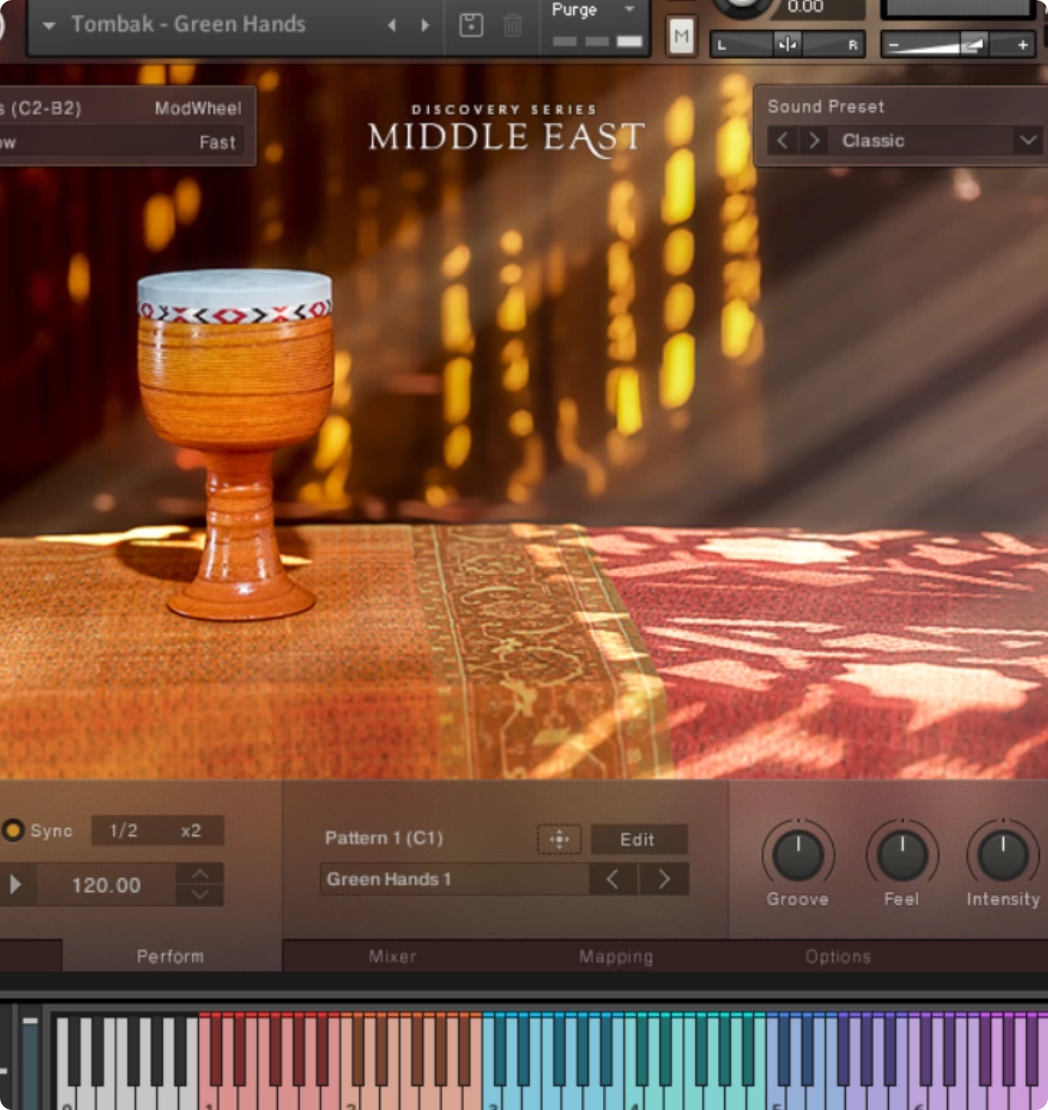The image size is (1048, 1110).
Task: Click the ModWheel label
Action: (x=198, y=108)
